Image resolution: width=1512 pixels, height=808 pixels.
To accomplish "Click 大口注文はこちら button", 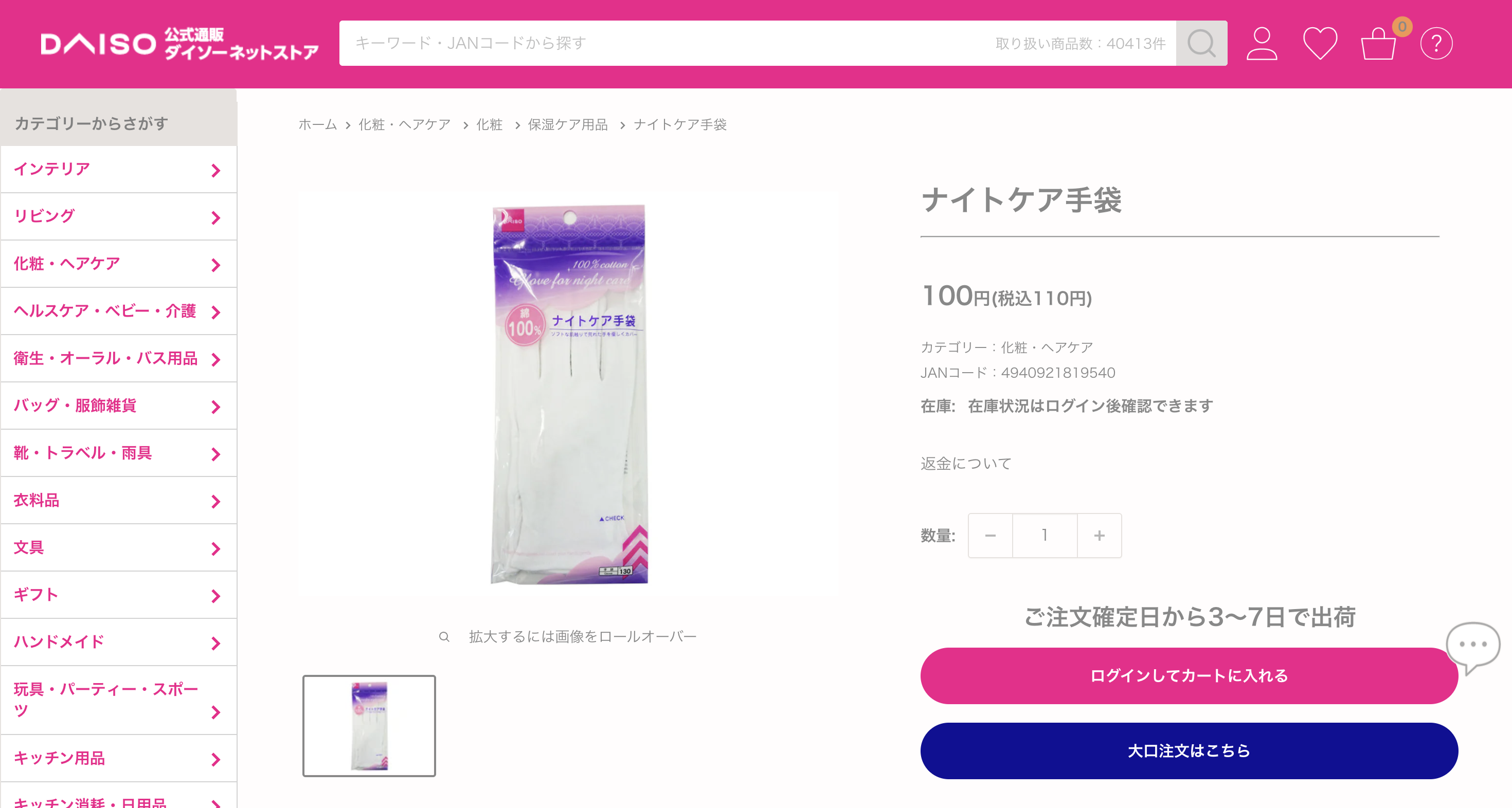I will 1189,751.
